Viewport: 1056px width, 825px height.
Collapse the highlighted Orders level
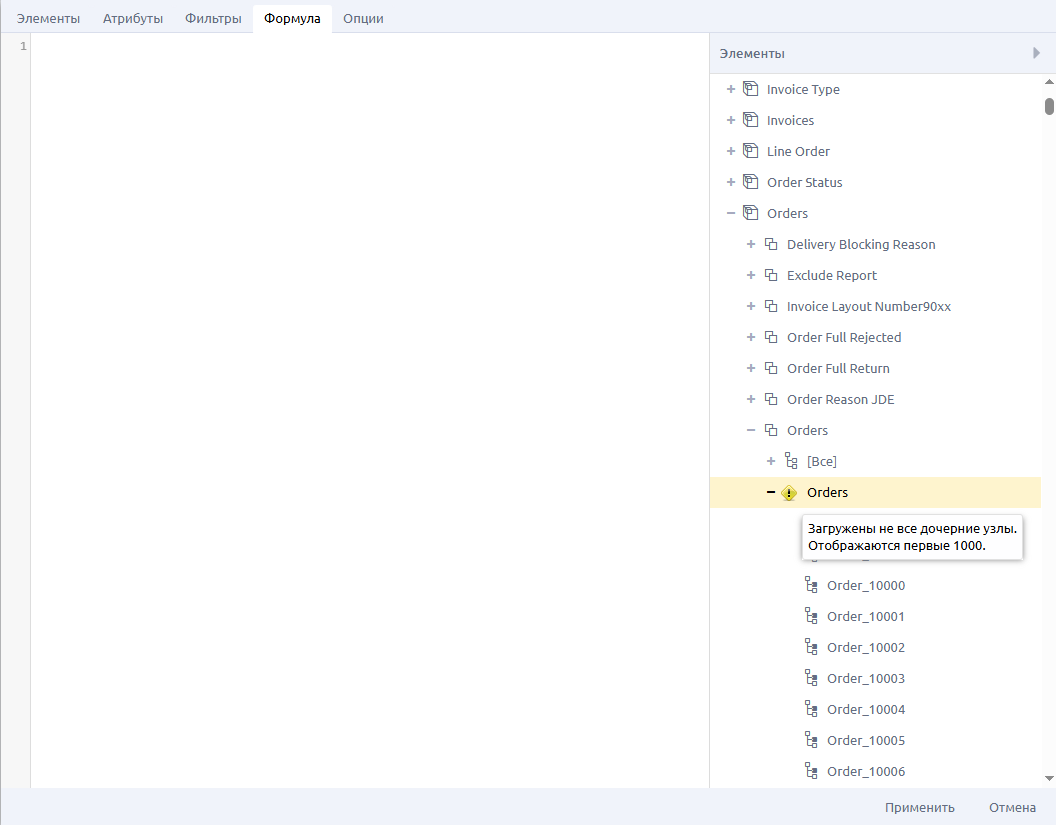tap(771, 492)
